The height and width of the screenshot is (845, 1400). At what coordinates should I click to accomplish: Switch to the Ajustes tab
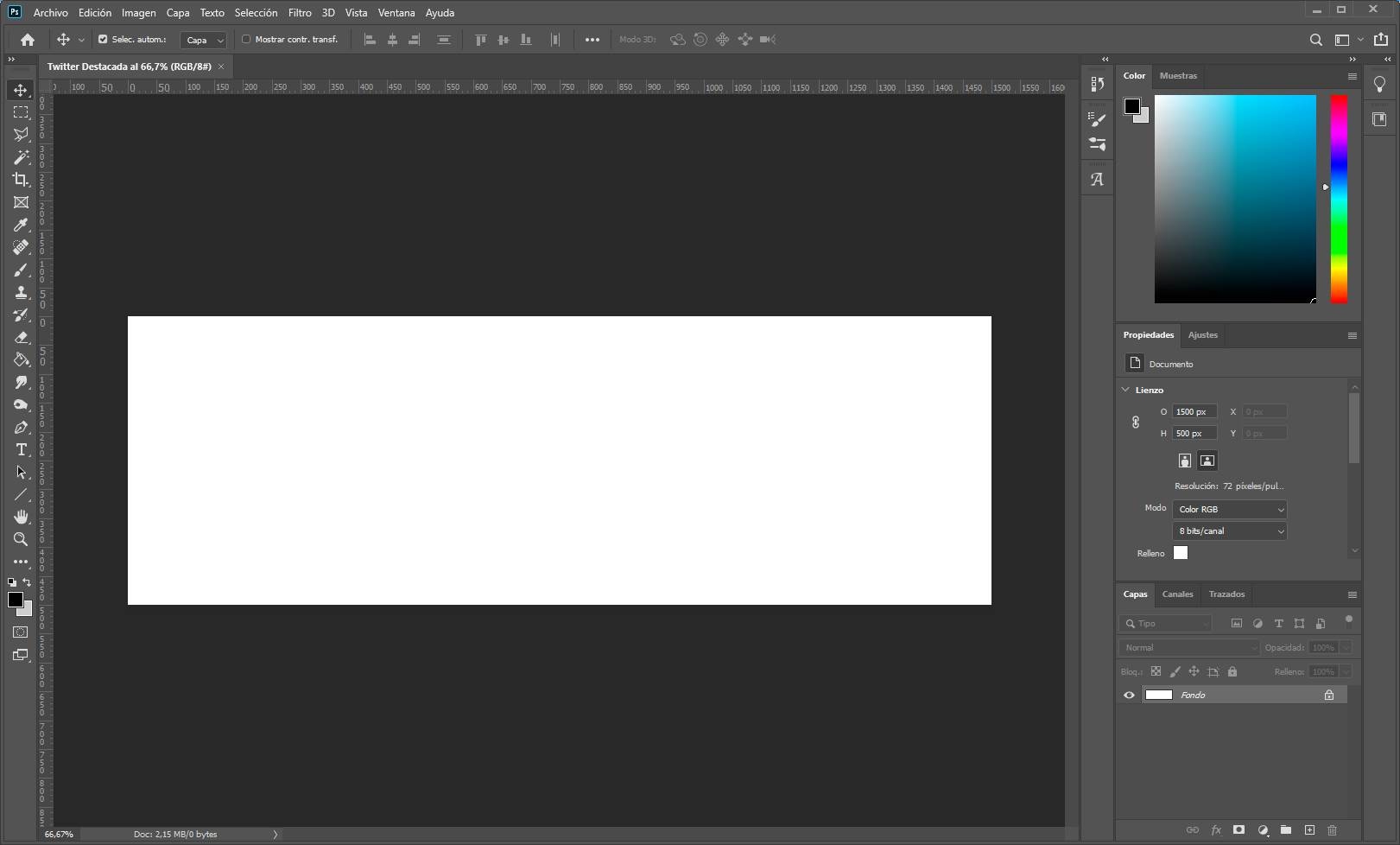[1203, 335]
